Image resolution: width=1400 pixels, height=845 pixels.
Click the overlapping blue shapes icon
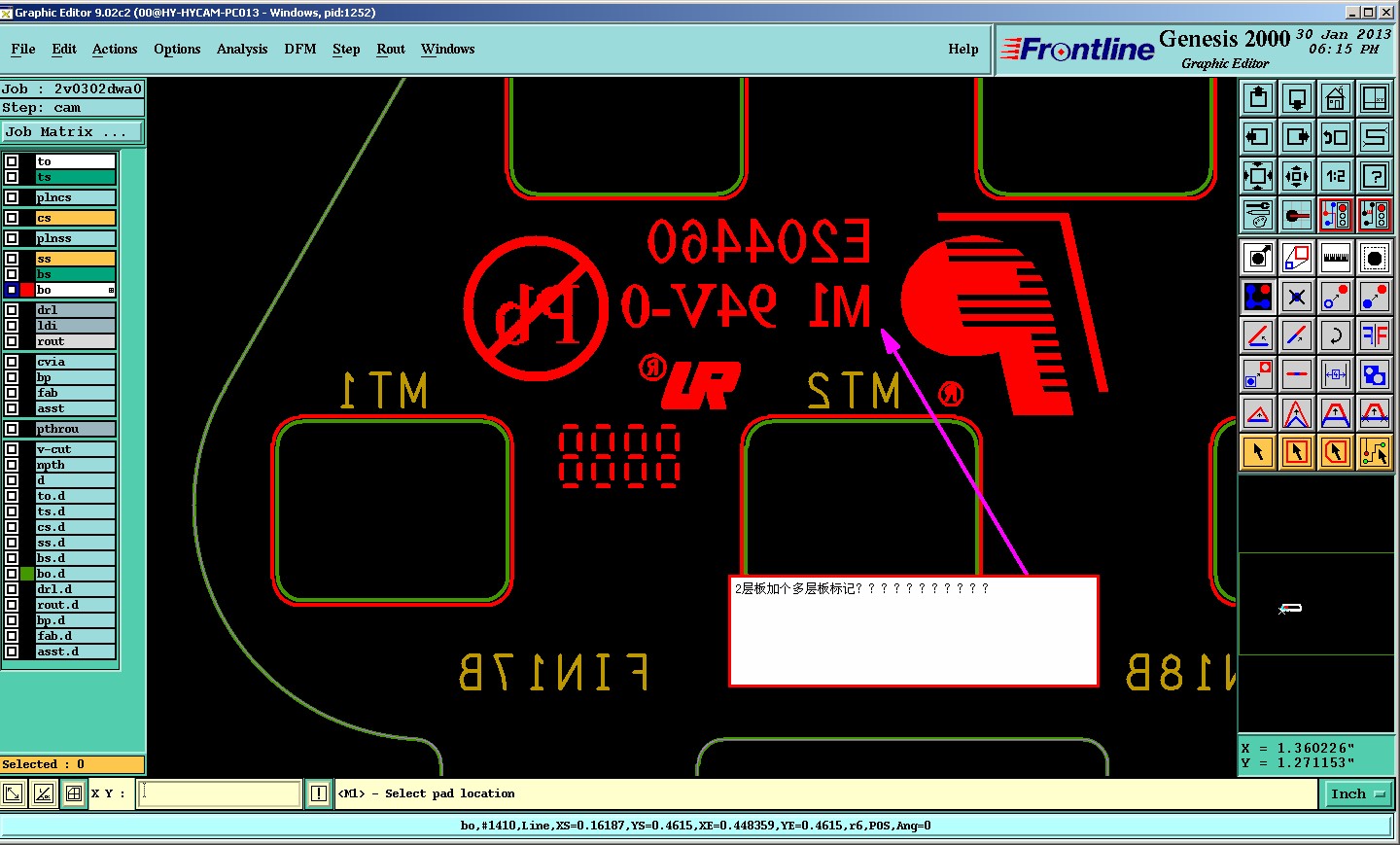1375,374
